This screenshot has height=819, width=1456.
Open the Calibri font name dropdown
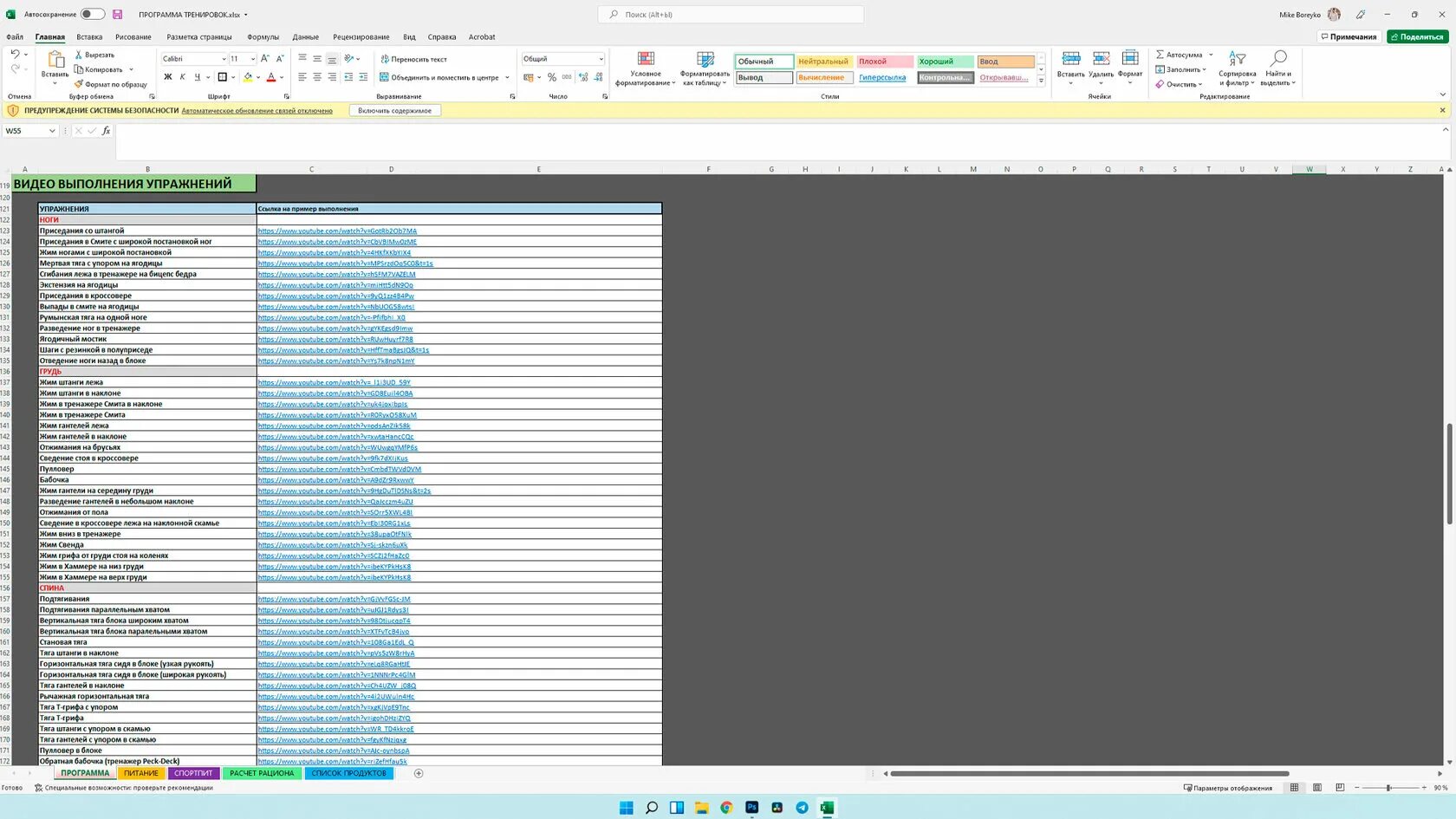[223, 59]
